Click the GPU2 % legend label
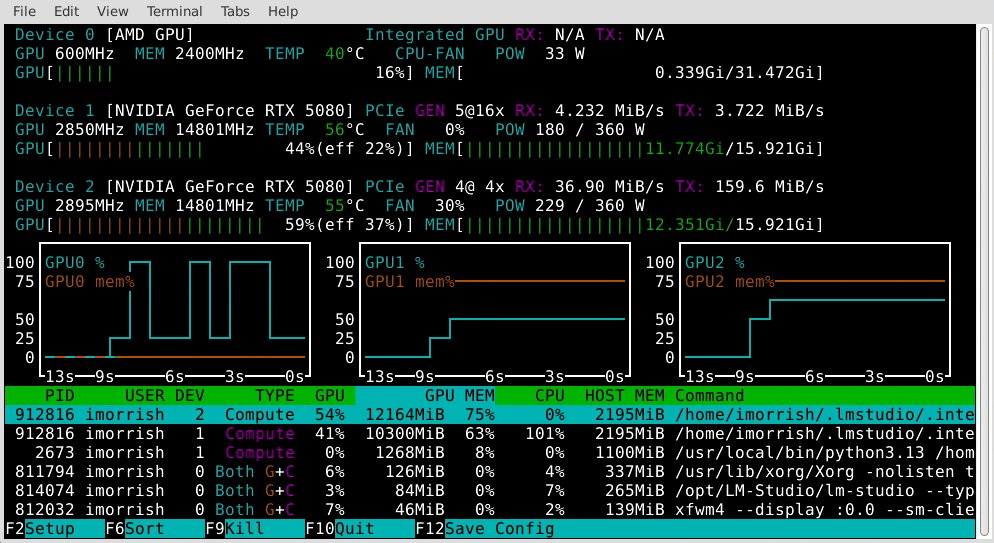Viewport: 994px width, 543px height. [x=714, y=262]
